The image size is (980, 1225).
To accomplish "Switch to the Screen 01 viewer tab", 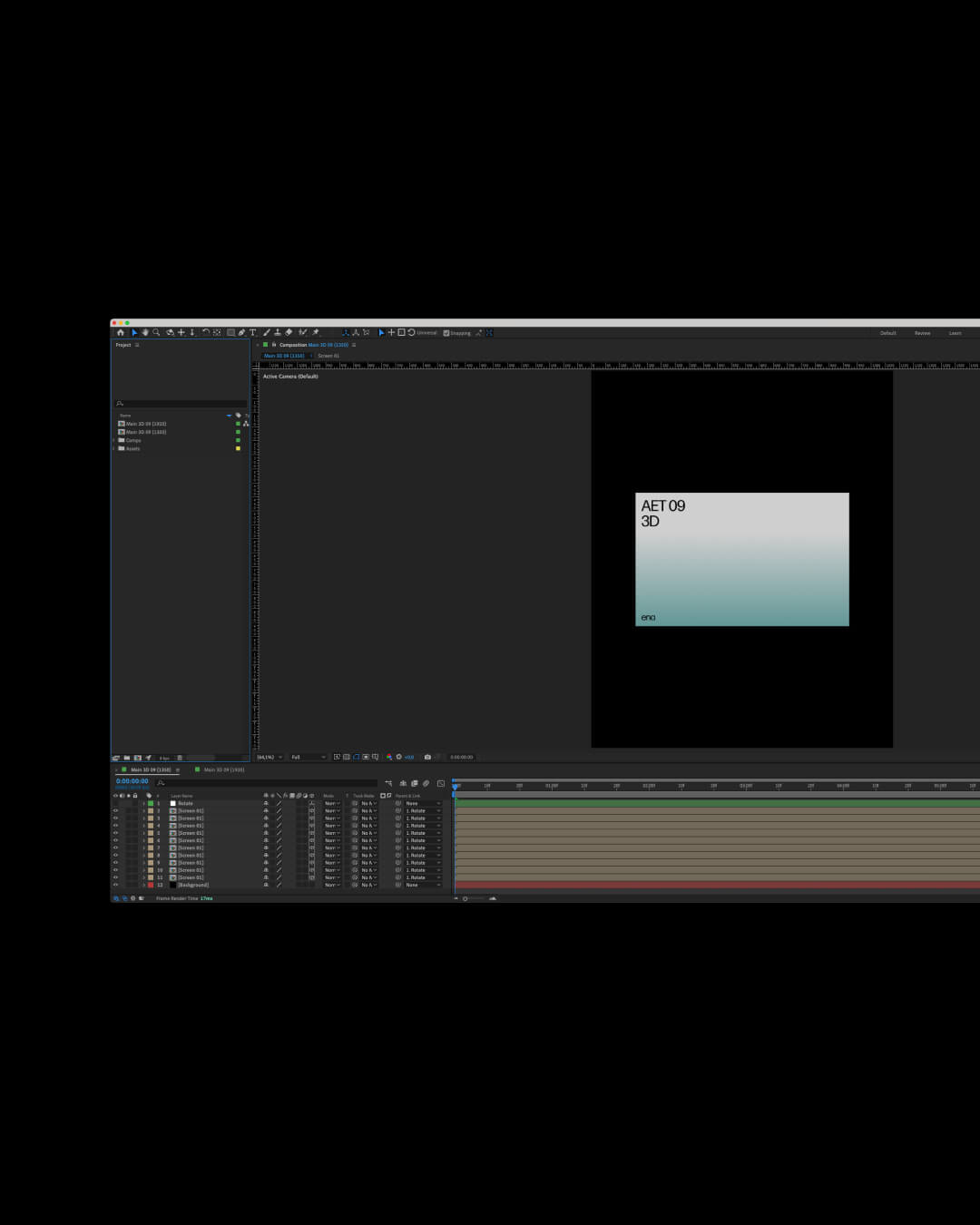I will 328,356.
